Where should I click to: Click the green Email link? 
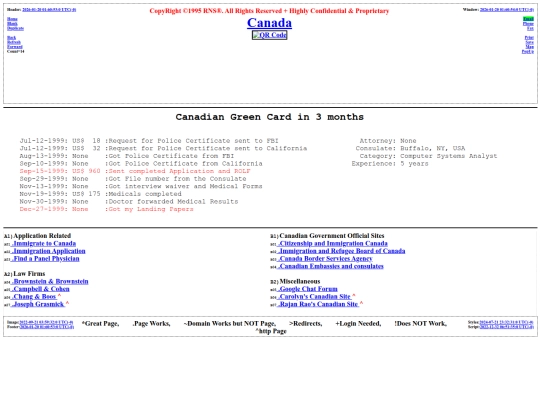[528, 19]
